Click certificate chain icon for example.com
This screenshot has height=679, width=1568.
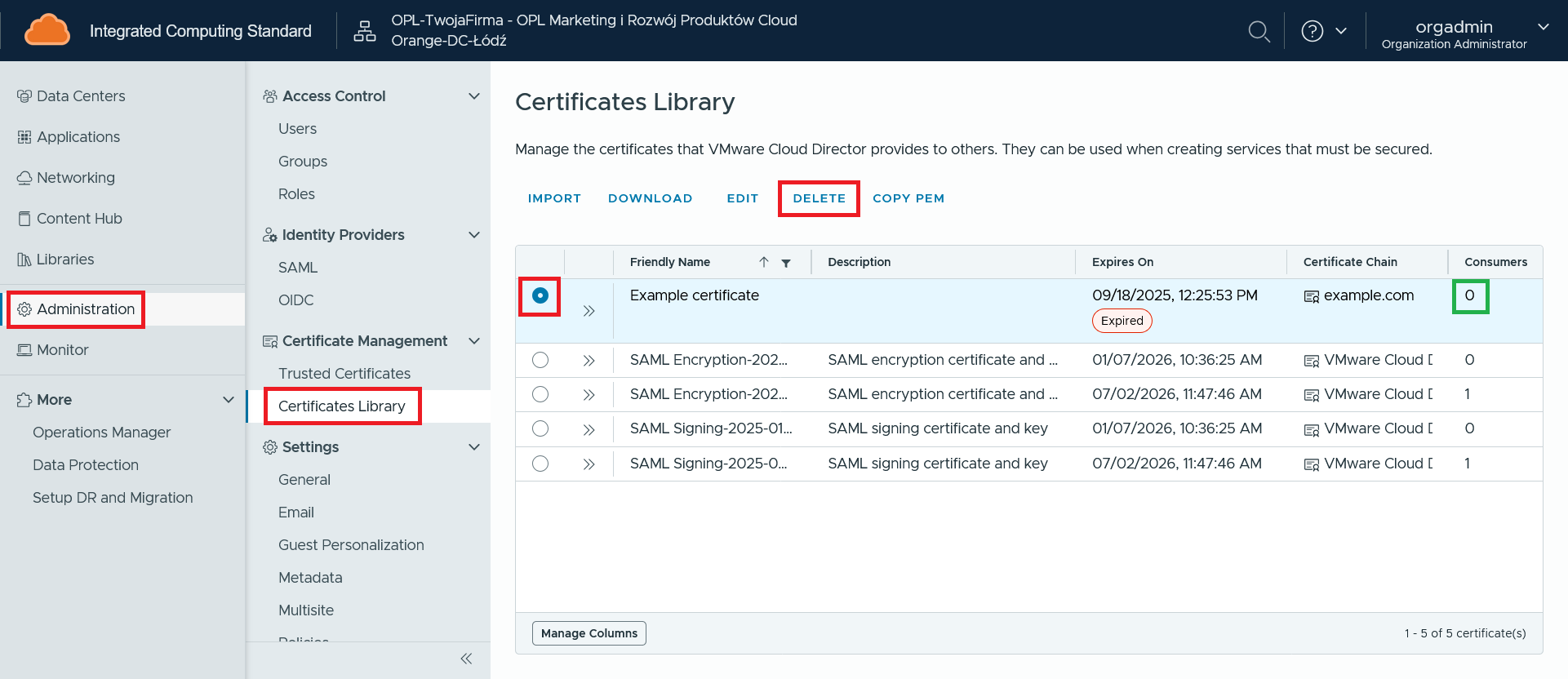tap(1311, 296)
